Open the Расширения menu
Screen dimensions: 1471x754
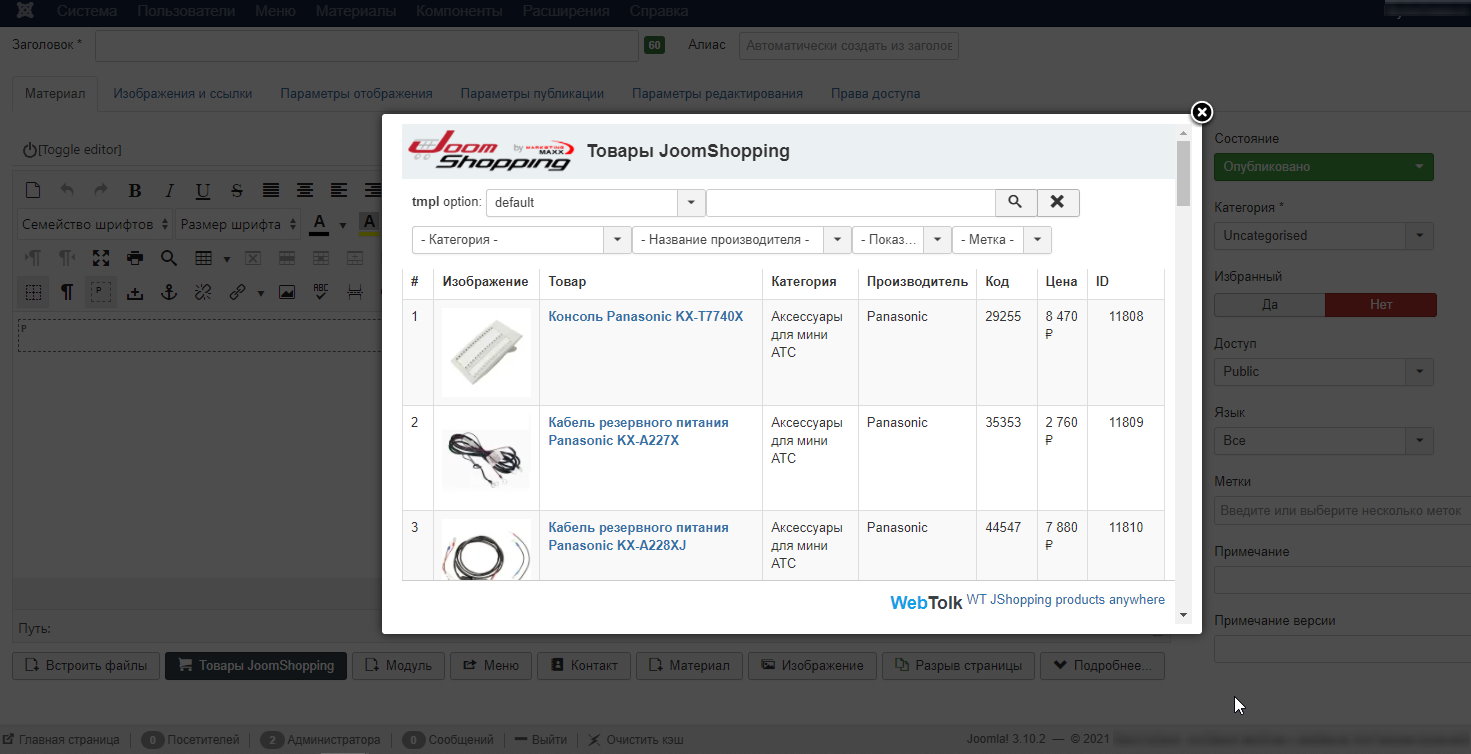click(565, 11)
